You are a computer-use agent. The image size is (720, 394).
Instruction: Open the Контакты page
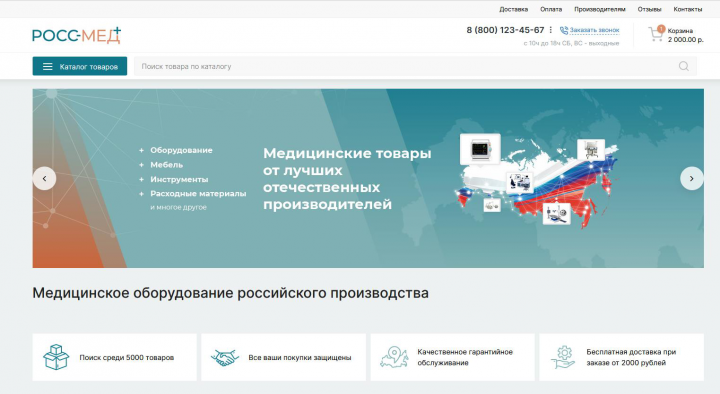click(687, 9)
